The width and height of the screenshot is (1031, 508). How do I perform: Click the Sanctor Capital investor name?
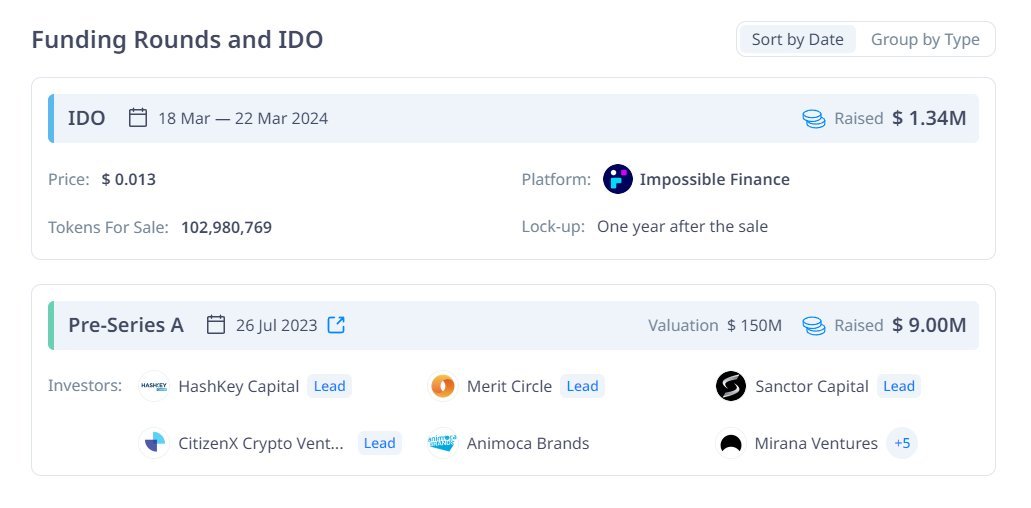click(811, 386)
